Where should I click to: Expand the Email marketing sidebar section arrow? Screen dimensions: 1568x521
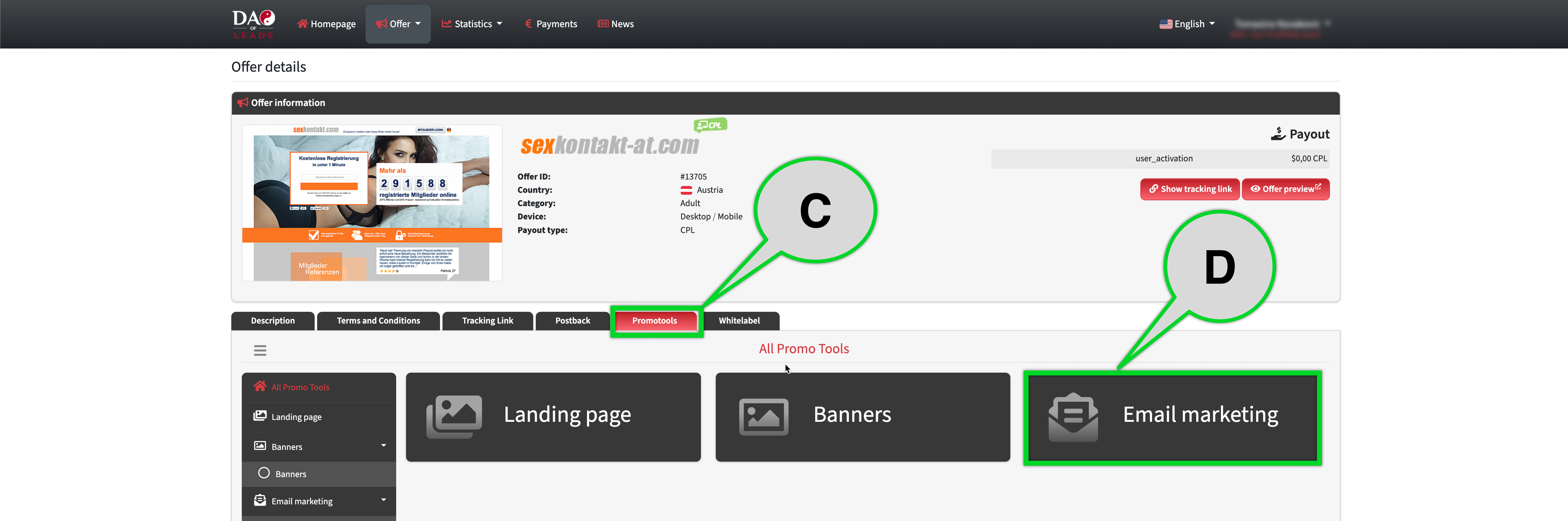coord(384,500)
